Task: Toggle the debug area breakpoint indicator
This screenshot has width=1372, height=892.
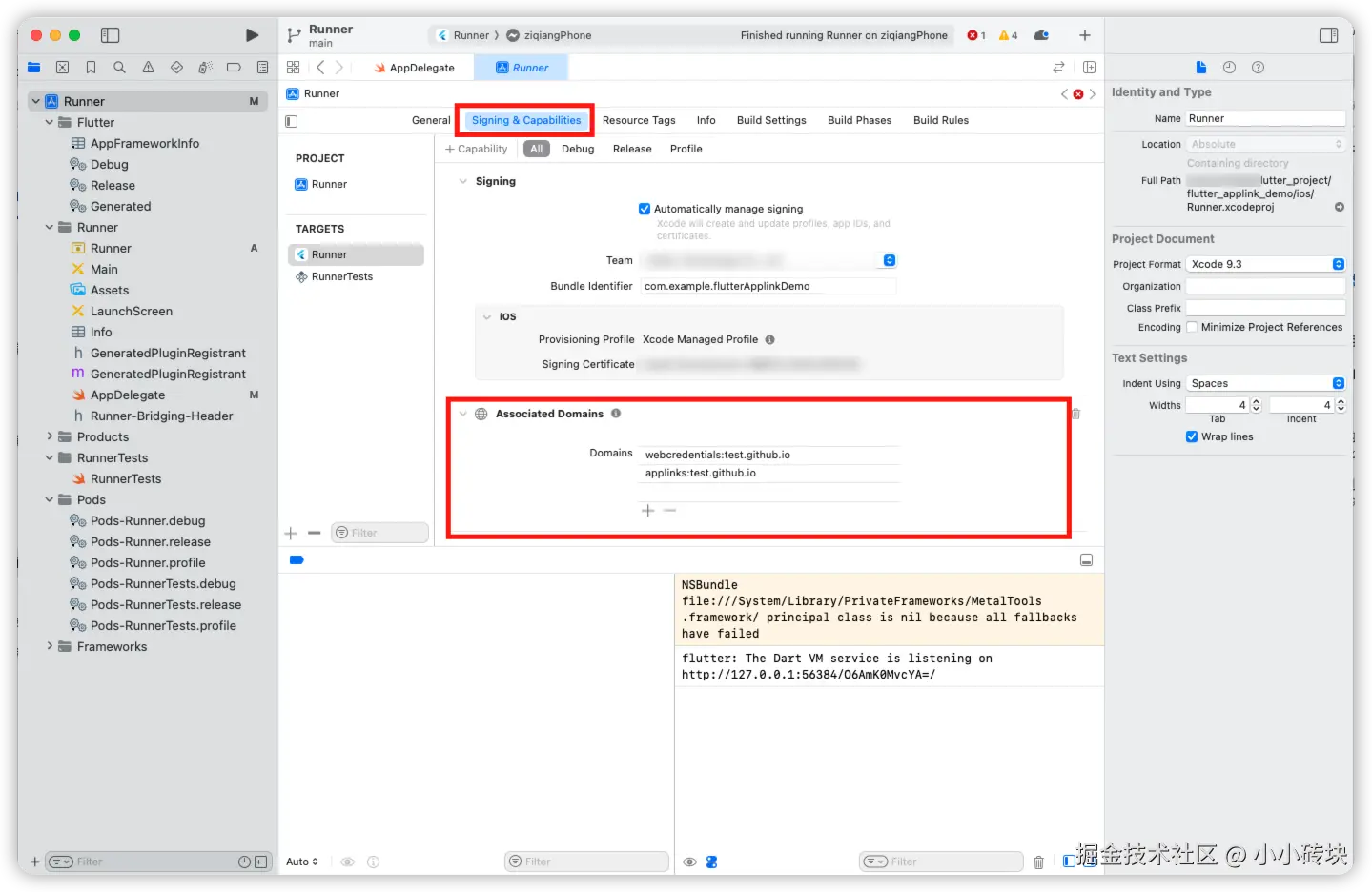Action: (x=297, y=560)
